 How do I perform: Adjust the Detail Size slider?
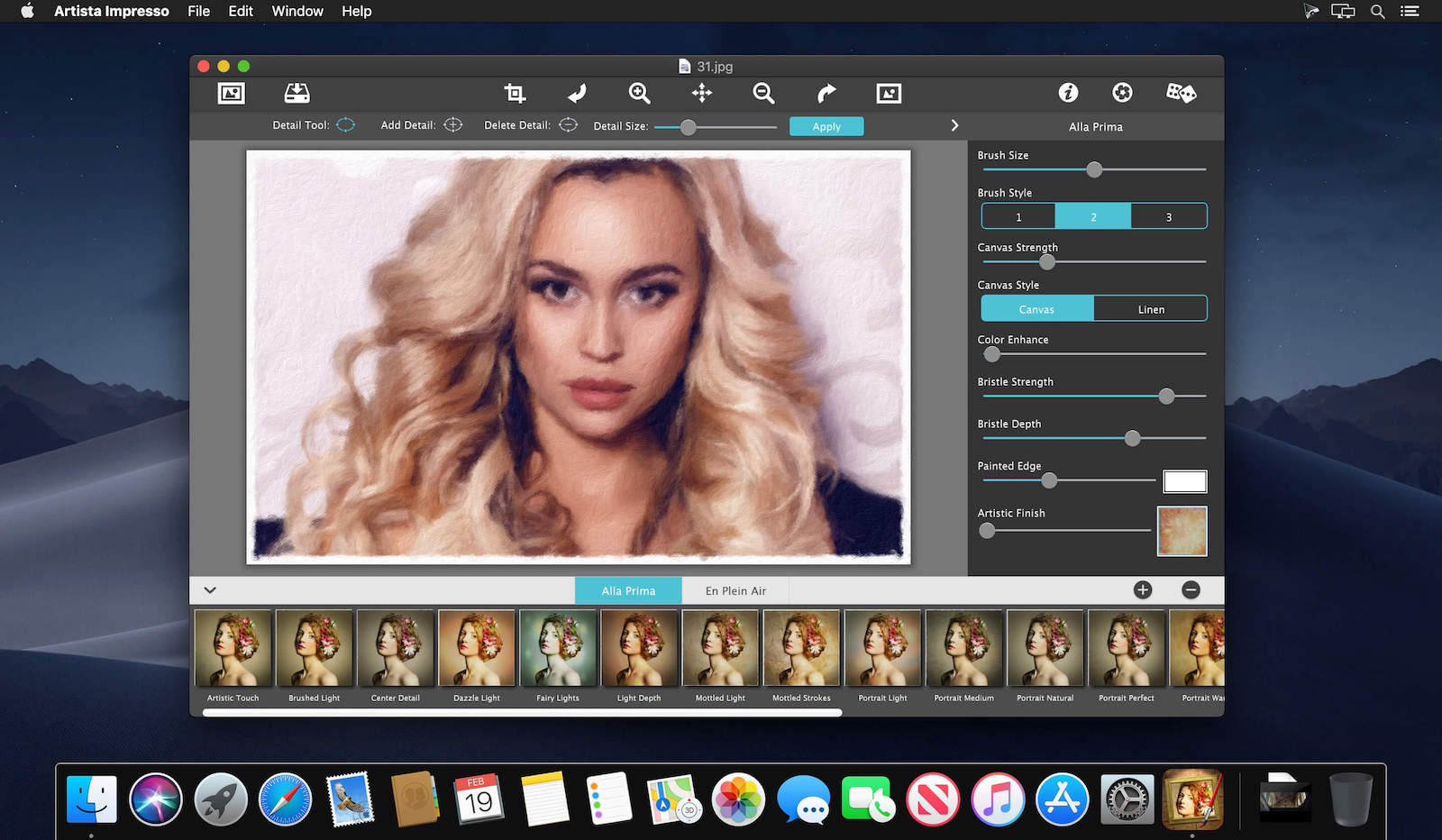(716, 127)
